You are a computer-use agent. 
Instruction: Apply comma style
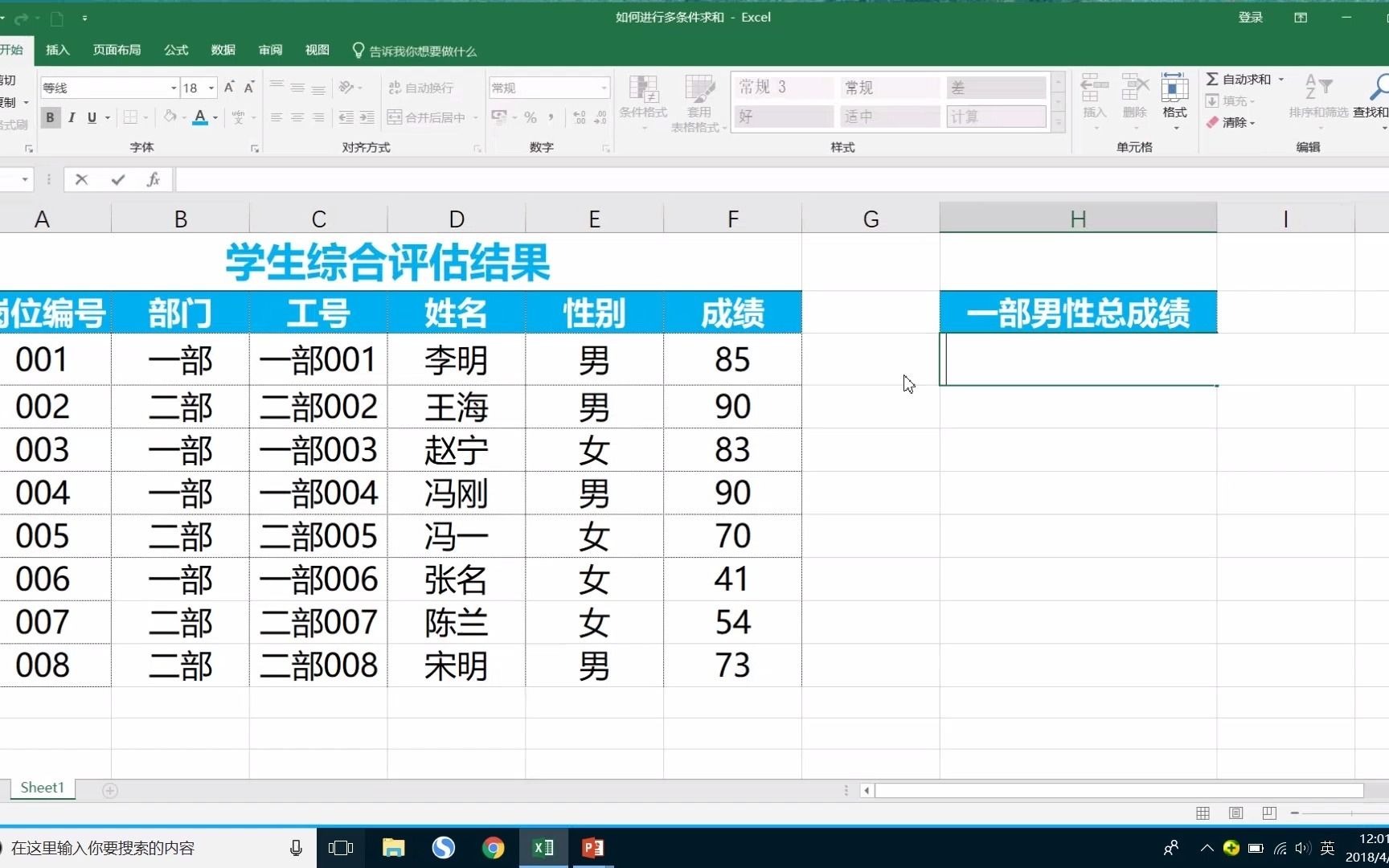pos(551,117)
